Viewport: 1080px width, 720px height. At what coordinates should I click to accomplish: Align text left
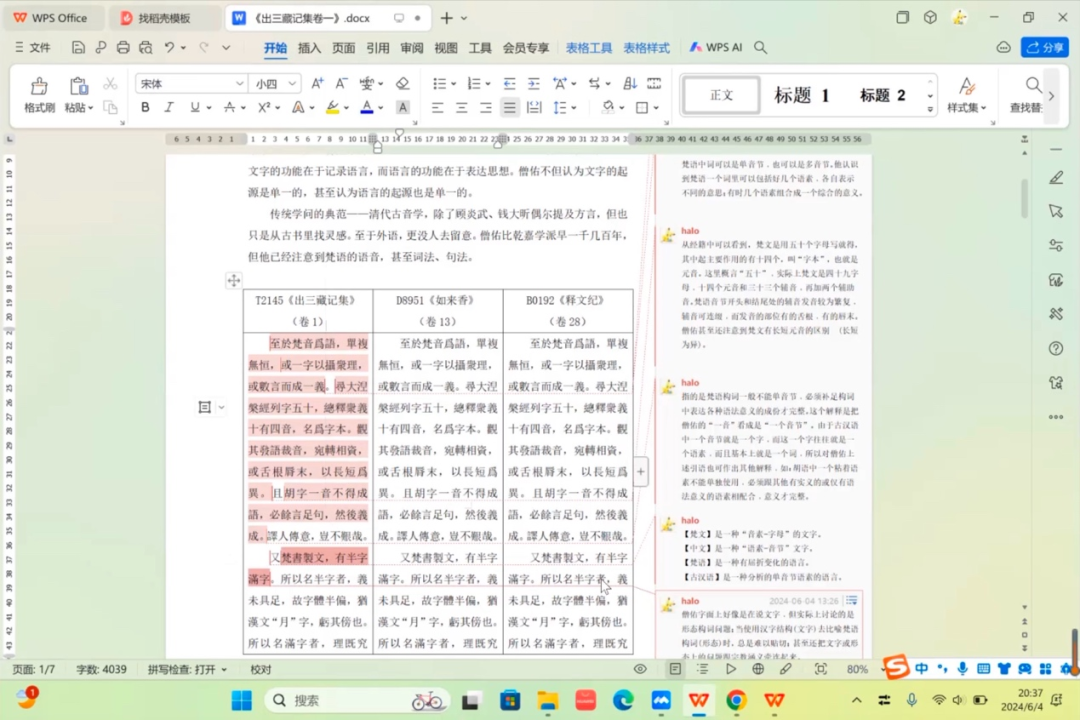[437, 107]
